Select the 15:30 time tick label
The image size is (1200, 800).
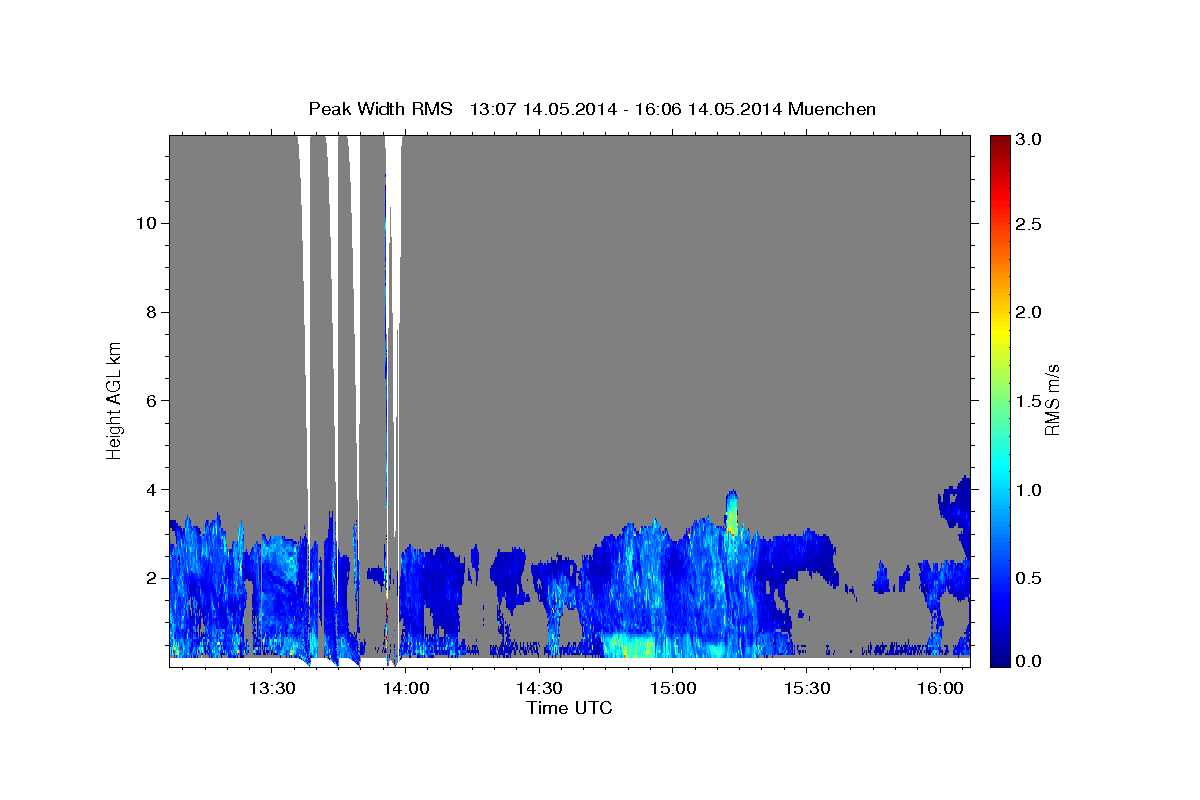(x=807, y=688)
